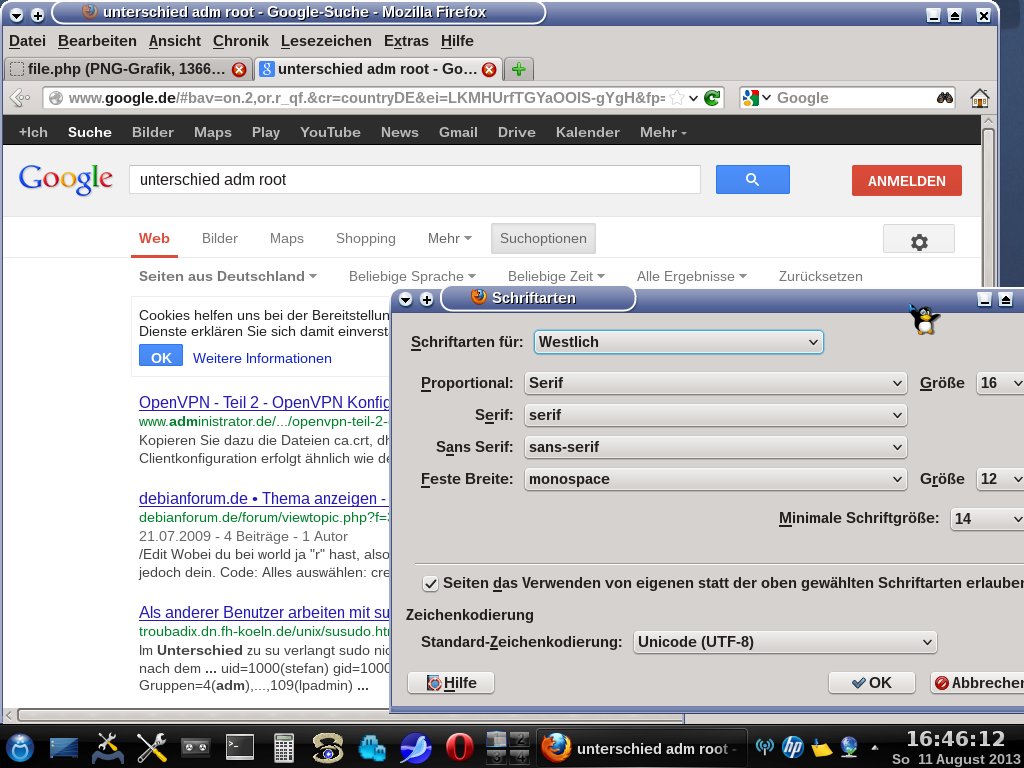Screen dimensions: 1024x768
Task: Open 'Weitere Informationen' link
Action: [x=262, y=359]
